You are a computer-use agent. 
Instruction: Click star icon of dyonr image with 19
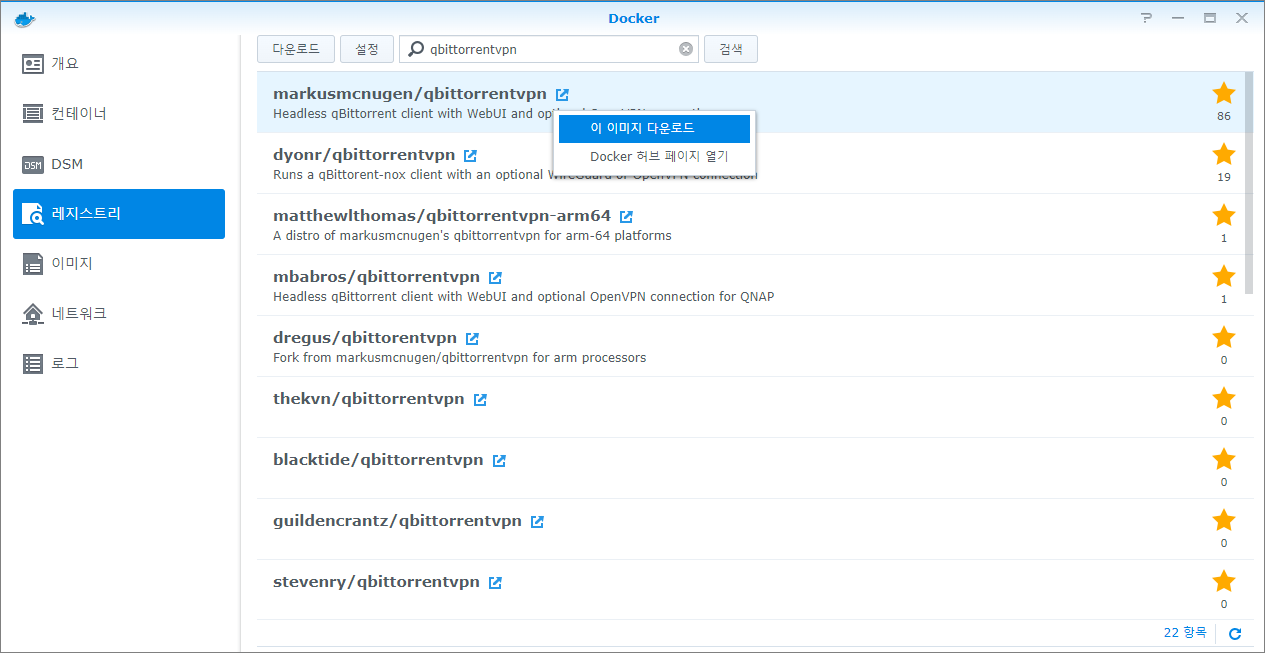point(1224,154)
